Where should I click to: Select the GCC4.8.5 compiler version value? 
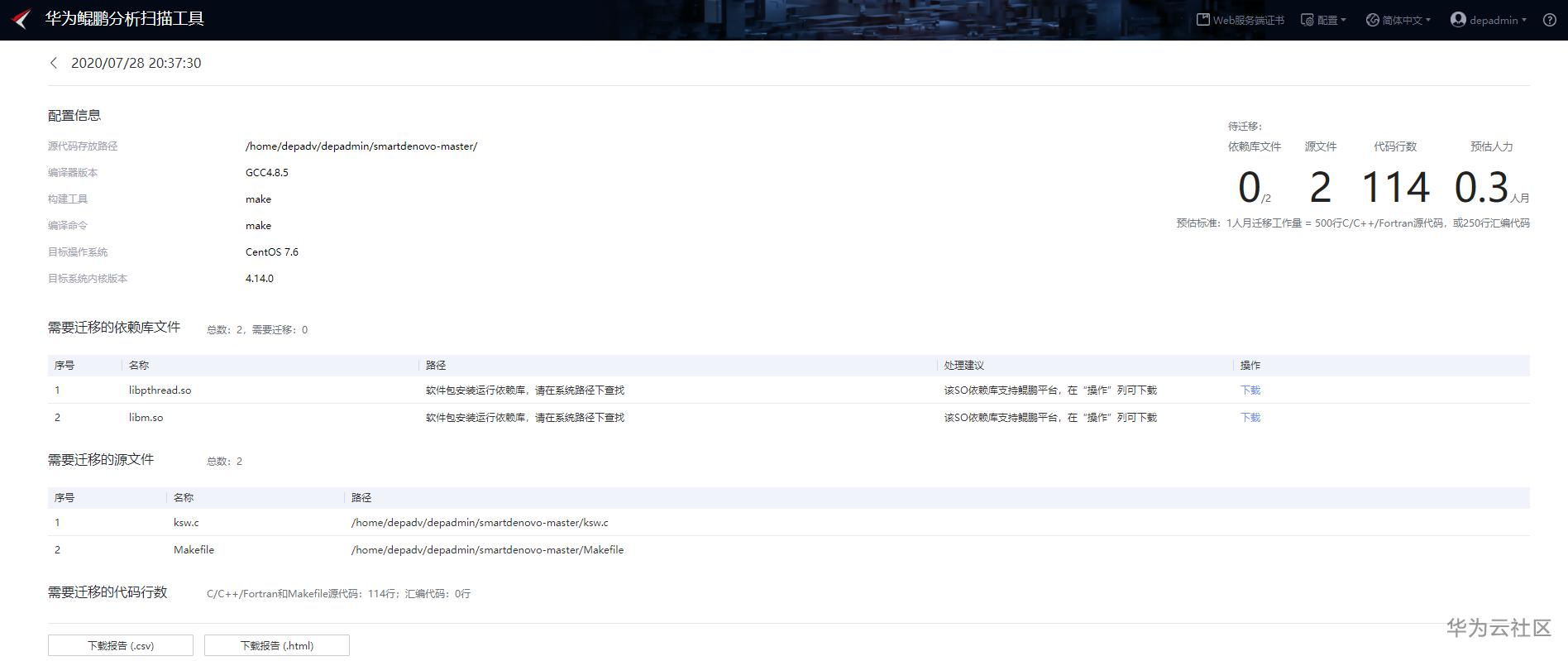(267, 173)
